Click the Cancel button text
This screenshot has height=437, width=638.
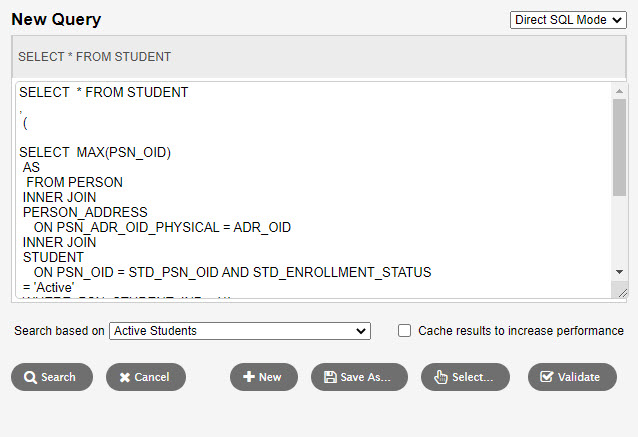coord(152,377)
